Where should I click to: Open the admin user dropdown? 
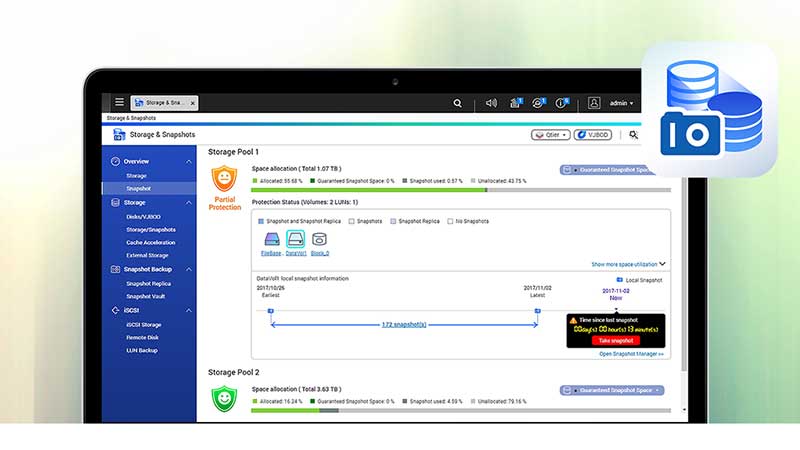(x=621, y=103)
